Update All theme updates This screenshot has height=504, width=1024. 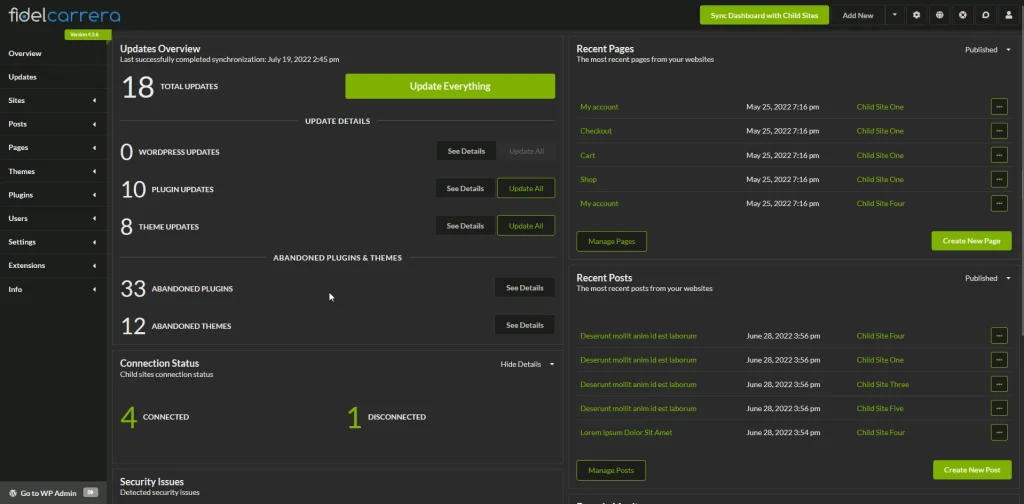(x=526, y=226)
